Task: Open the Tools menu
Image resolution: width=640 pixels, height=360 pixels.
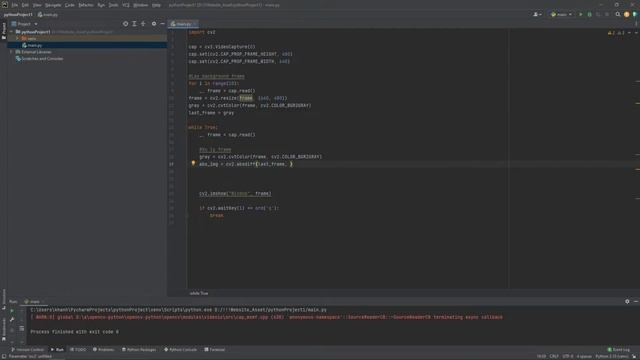Action: click(113, 5)
